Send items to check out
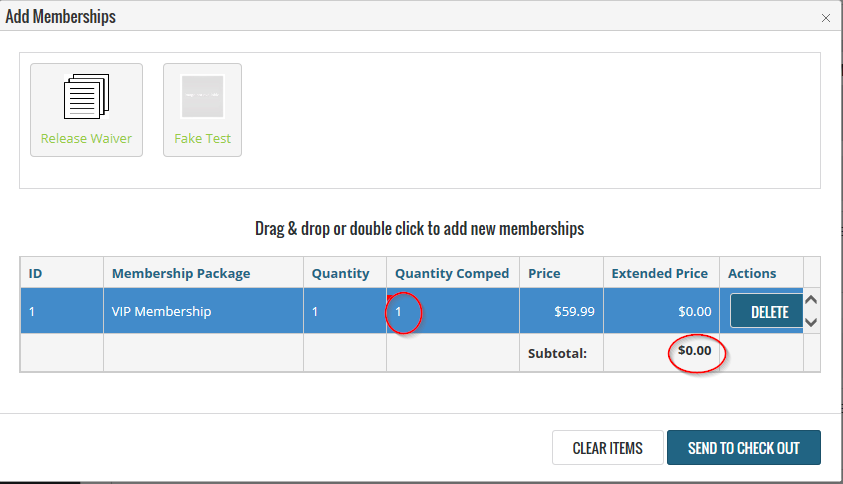Viewport: 843px width, 484px height. 744,447
